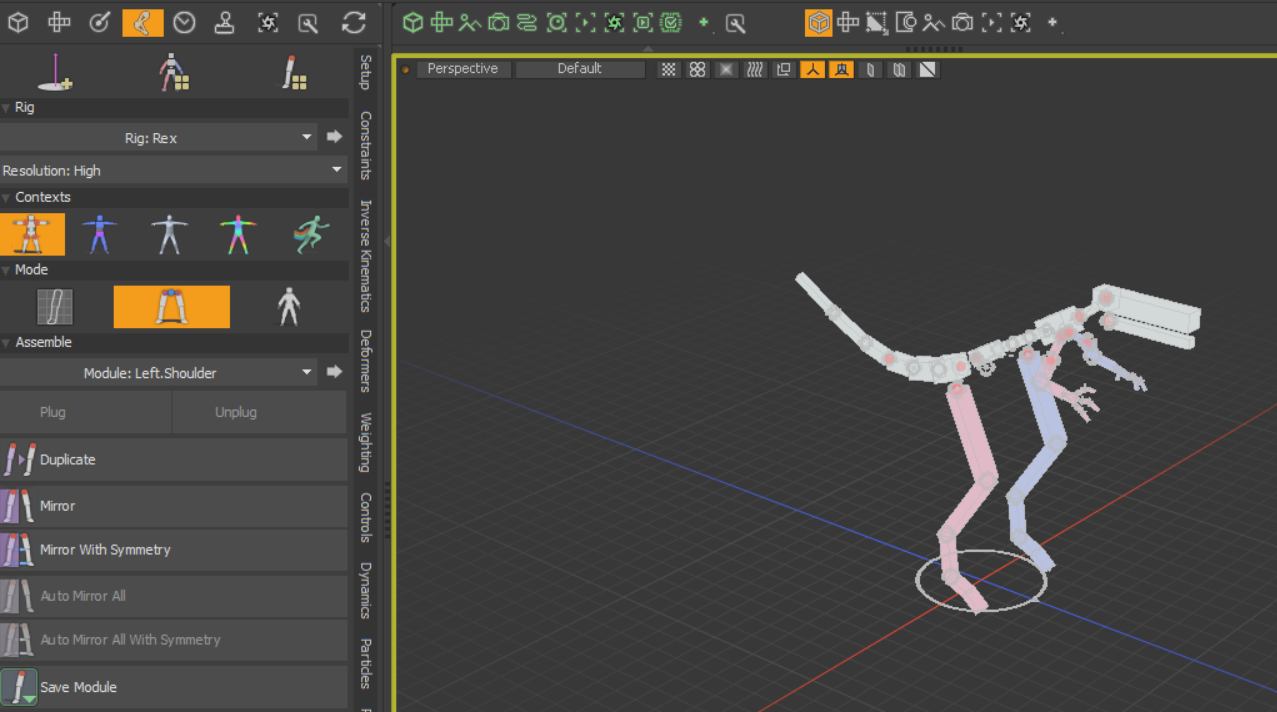Click the green cube icon
The width and height of the screenshot is (1277, 712).
coord(413,22)
